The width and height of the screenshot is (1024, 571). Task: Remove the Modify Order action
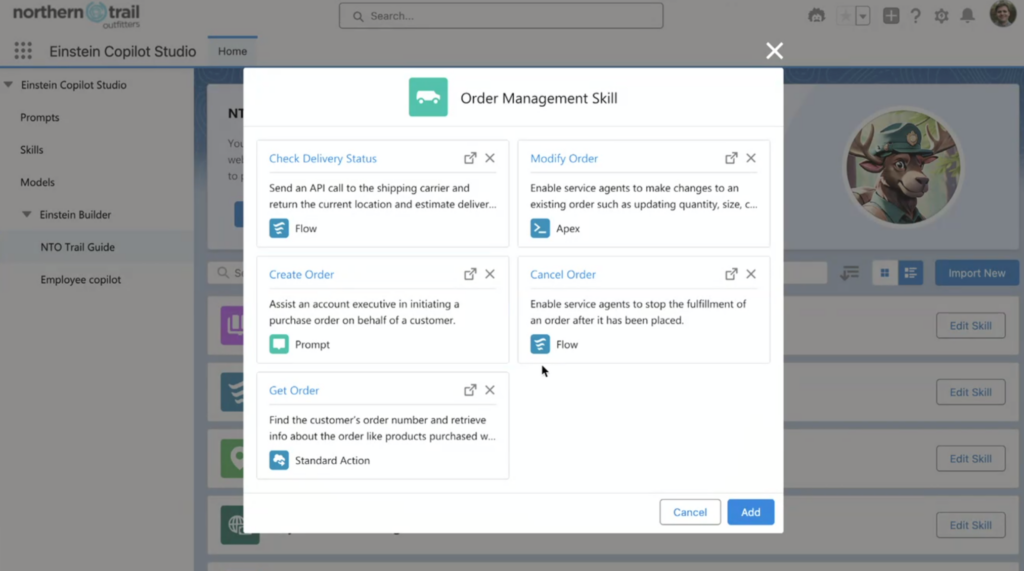pos(751,158)
